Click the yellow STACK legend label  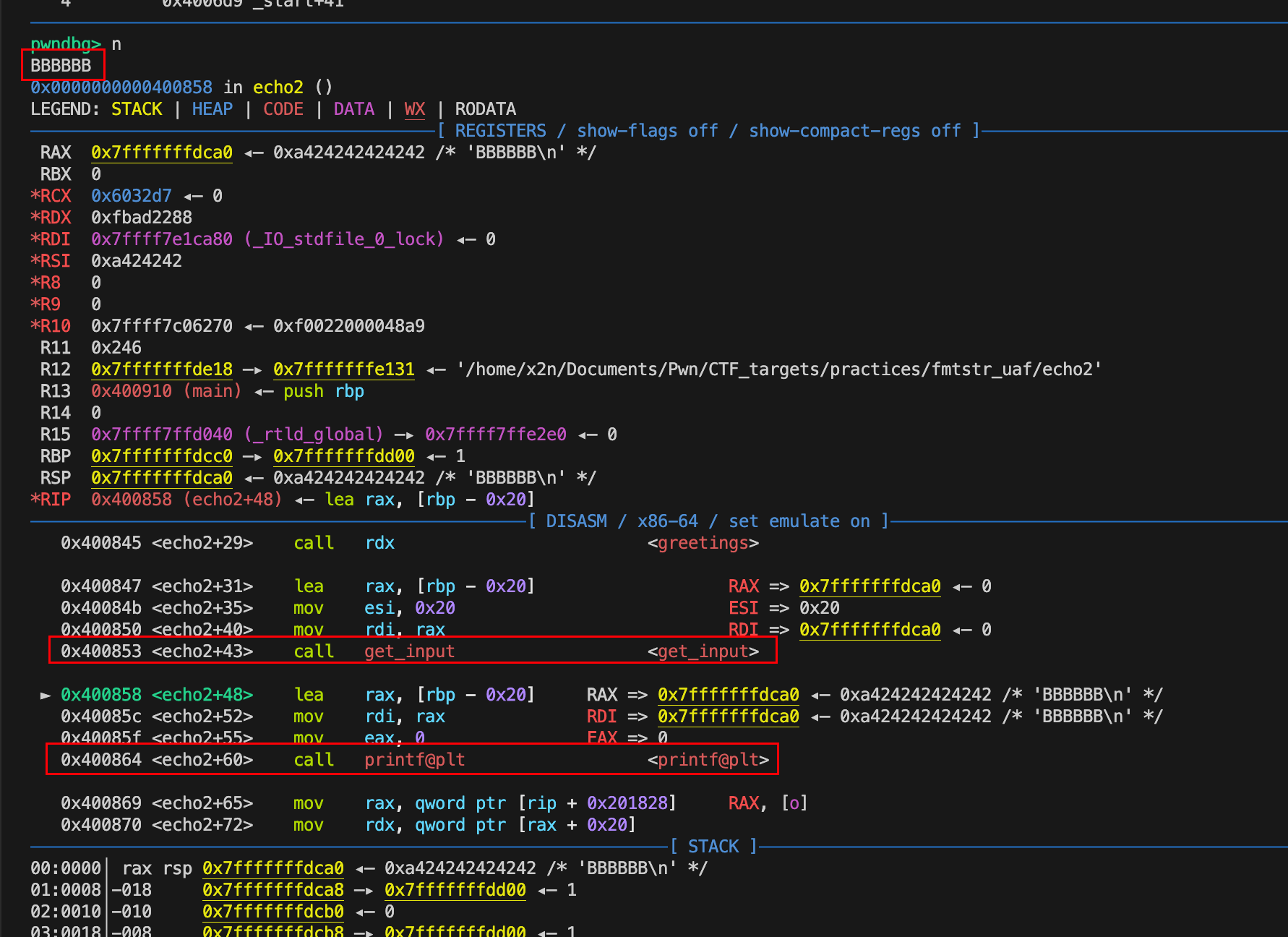click(137, 109)
